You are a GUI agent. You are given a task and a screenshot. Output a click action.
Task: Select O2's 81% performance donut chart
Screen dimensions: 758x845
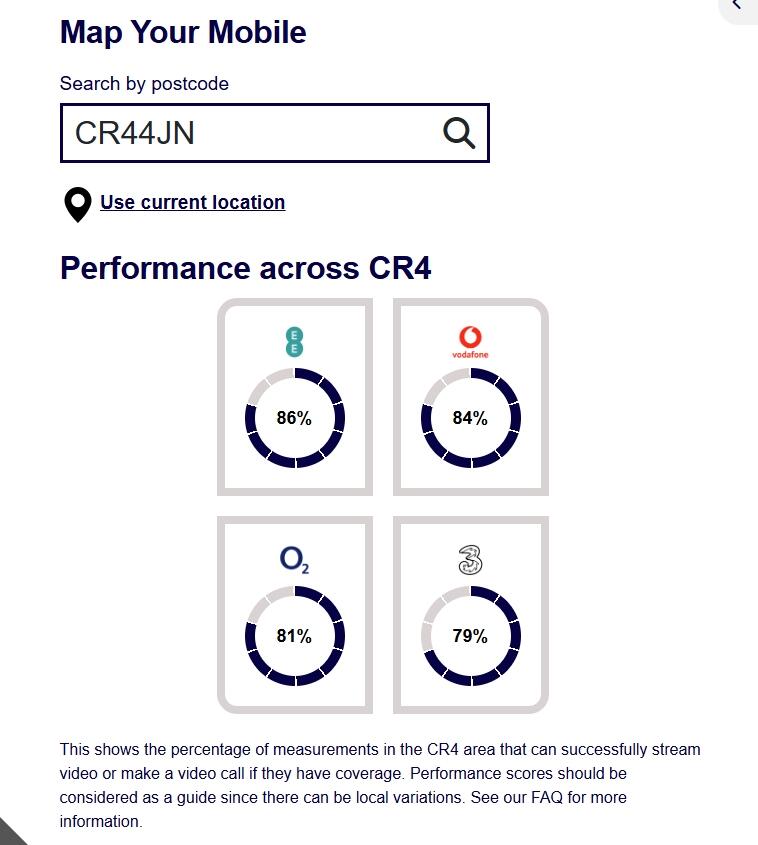[x=294, y=636]
